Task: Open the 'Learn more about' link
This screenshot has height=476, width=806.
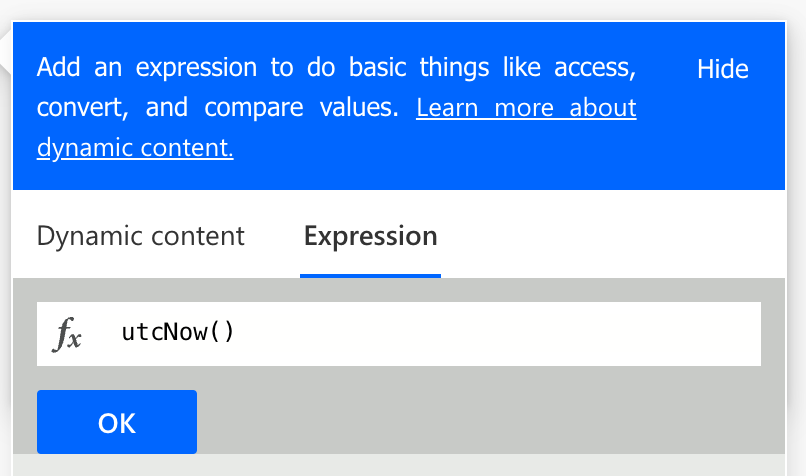Action: pos(526,107)
